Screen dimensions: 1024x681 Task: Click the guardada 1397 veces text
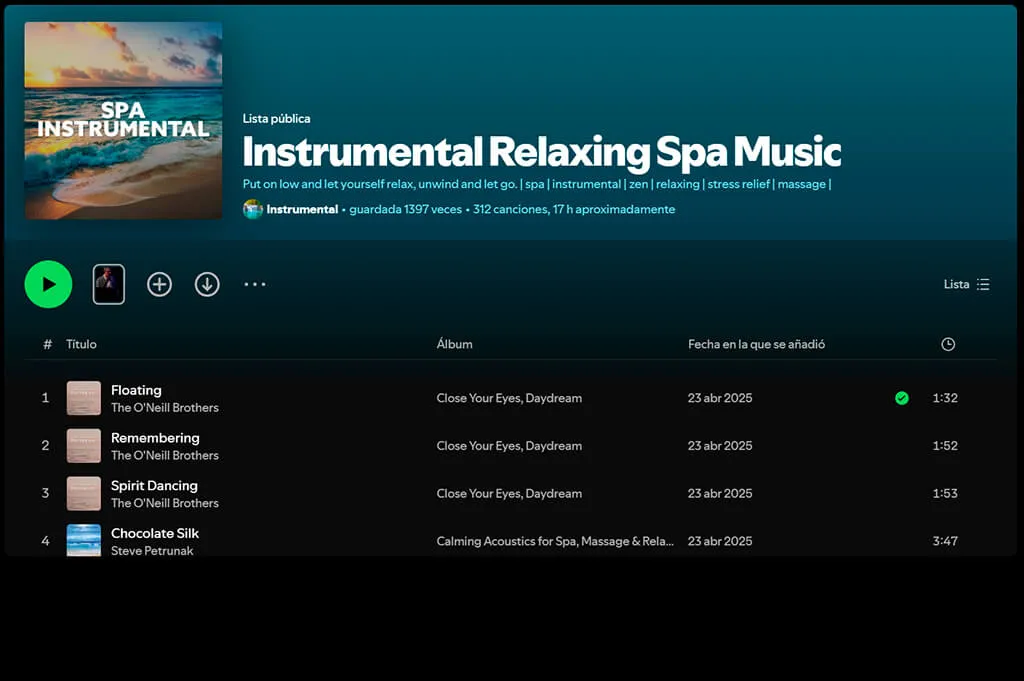pos(406,210)
